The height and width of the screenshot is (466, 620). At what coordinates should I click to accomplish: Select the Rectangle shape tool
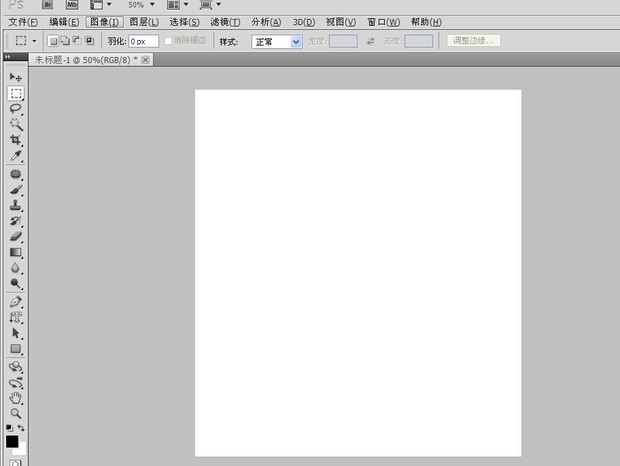coord(15,349)
